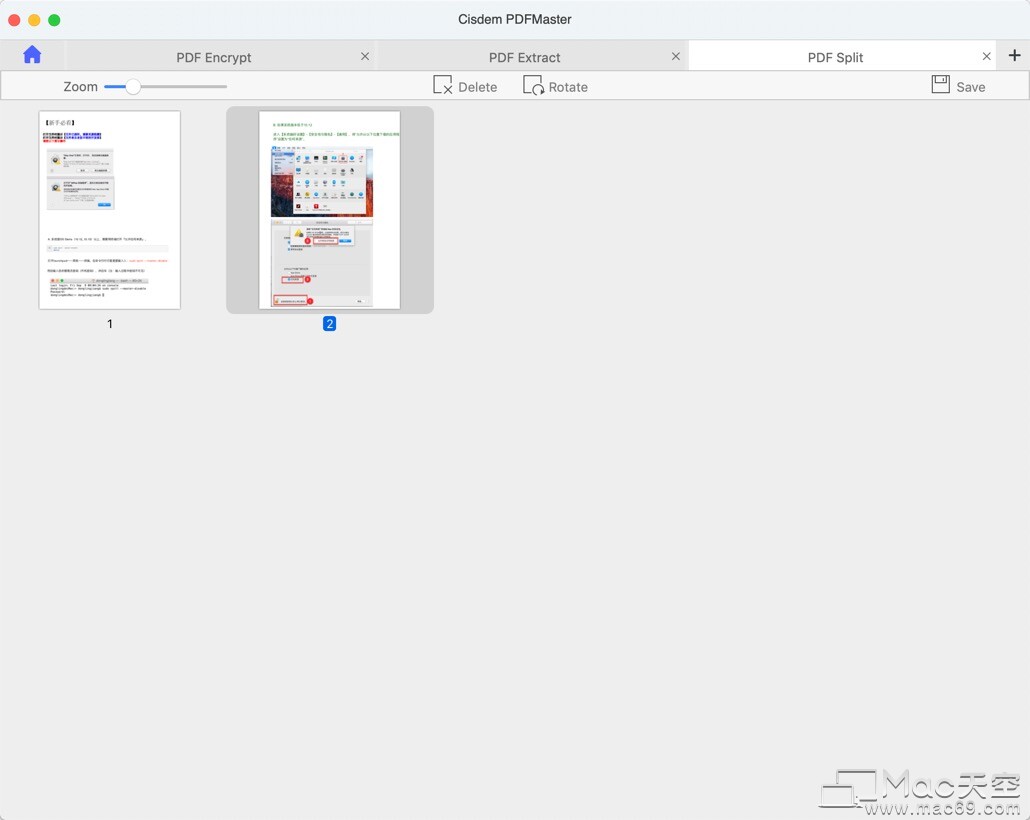Click the Save text button
This screenshot has width=1030, height=820.
point(971,87)
